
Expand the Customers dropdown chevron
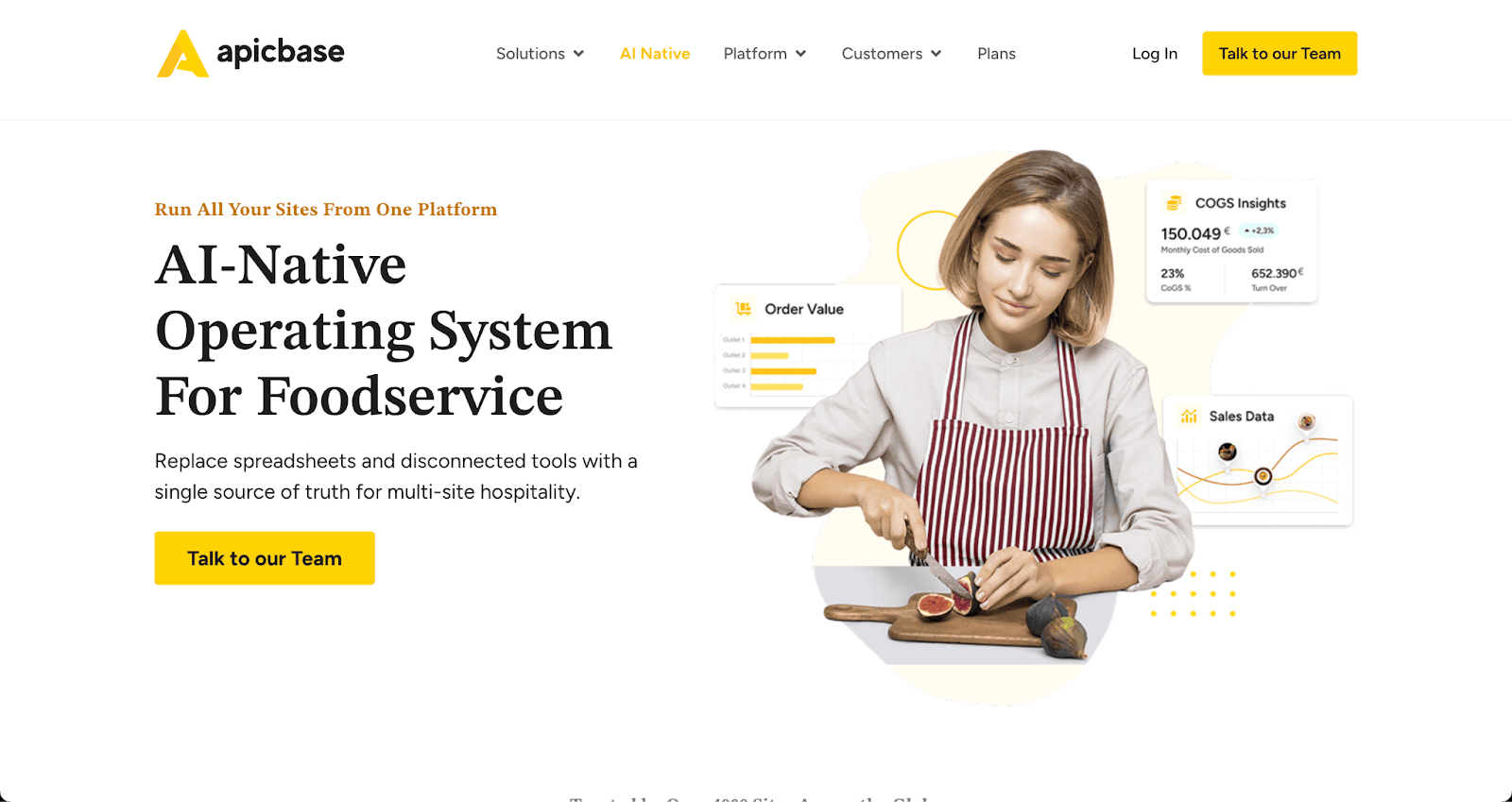coord(936,54)
